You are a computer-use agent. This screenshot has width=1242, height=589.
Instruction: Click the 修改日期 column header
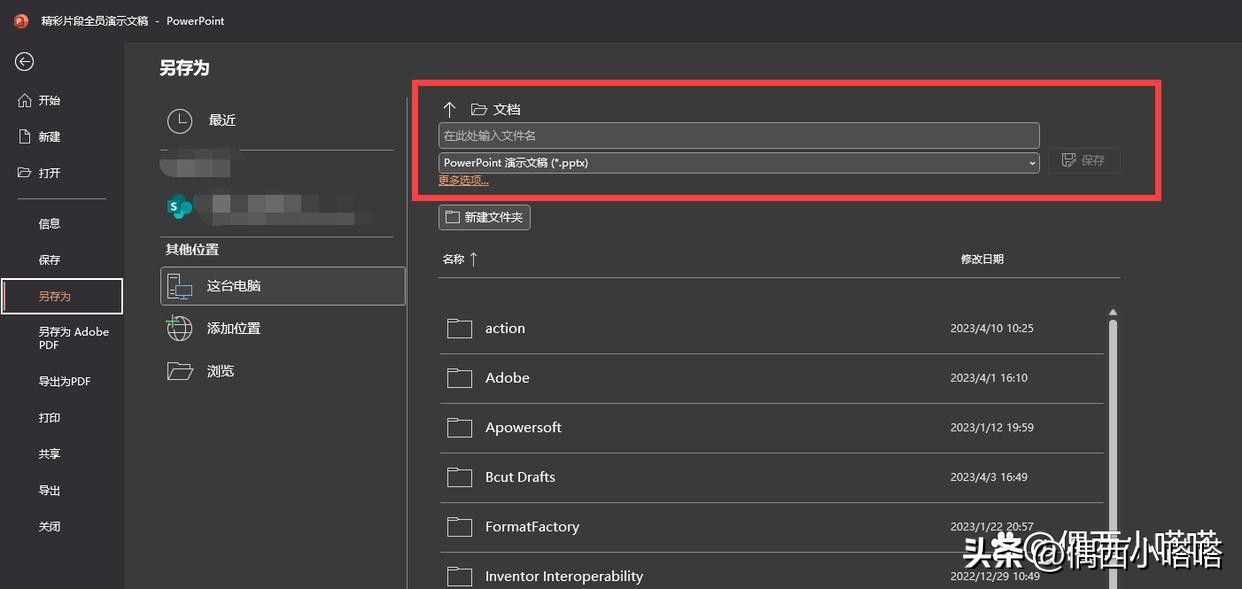tap(982, 259)
